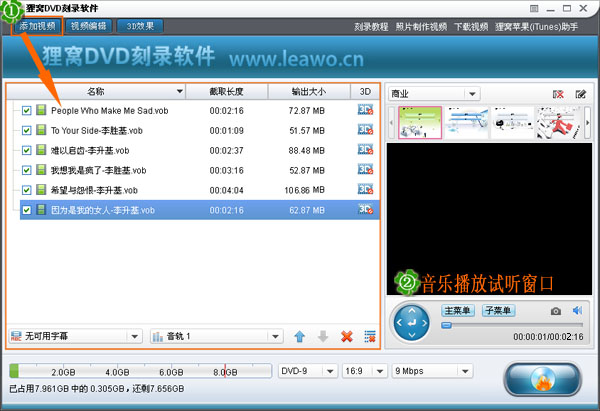The height and width of the screenshot is (411, 600).
Task: Select the row 我想我是疯了-李胜基.vob
Action: click(x=200, y=170)
